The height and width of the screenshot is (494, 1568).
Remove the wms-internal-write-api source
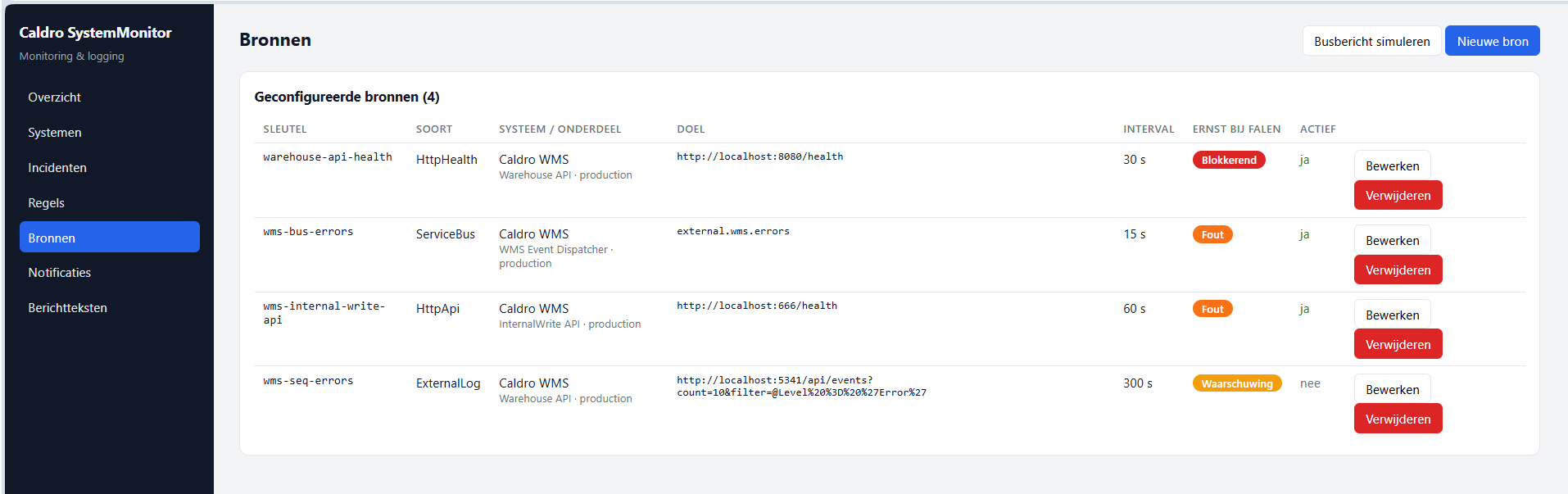pos(1398,345)
